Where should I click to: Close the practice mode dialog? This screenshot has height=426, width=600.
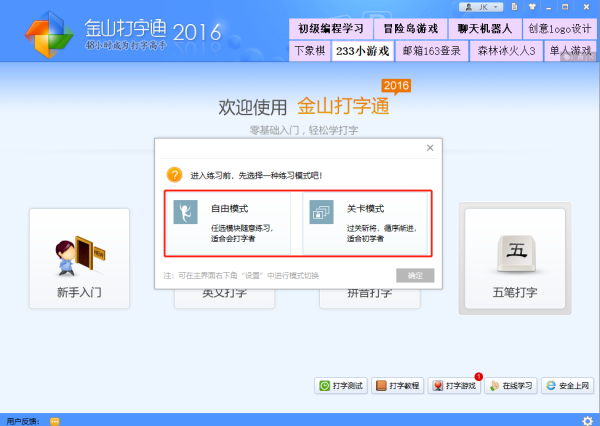coord(430,148)
